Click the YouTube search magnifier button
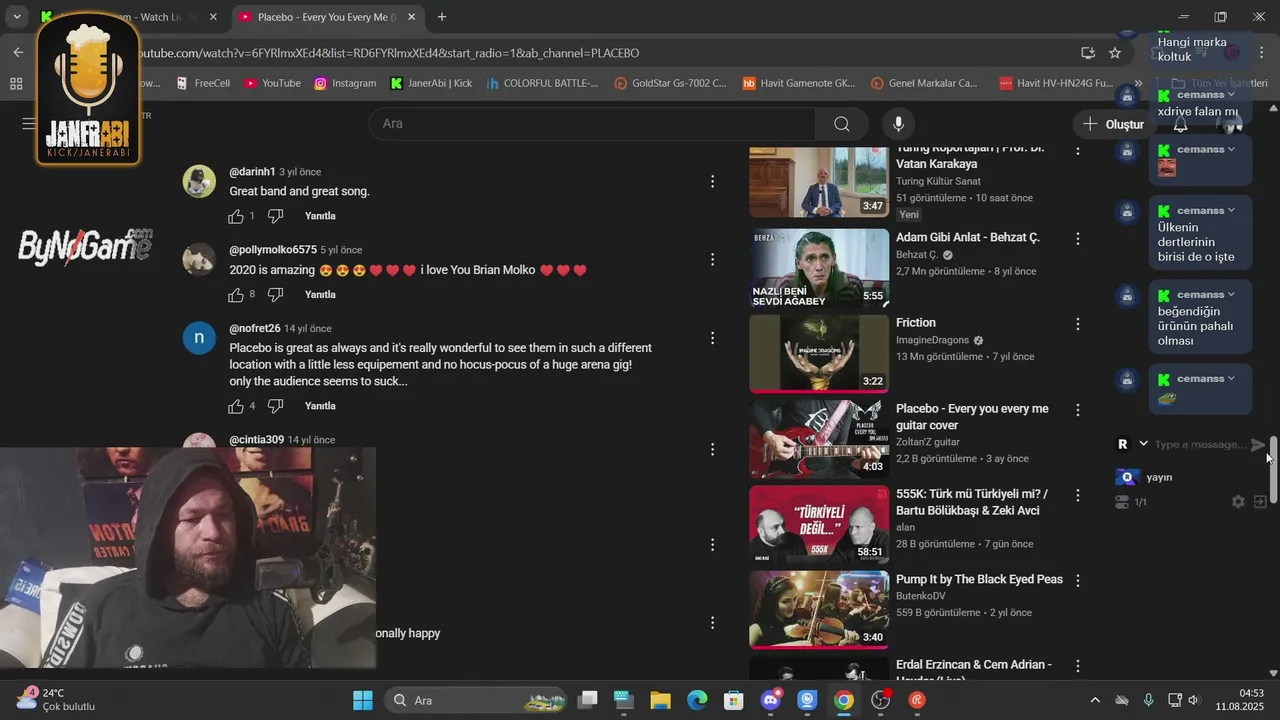 842,124
